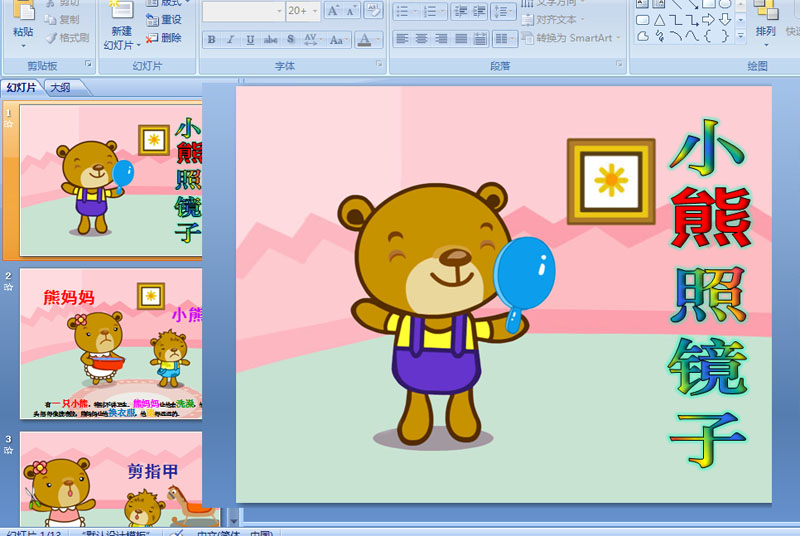Click the Copy (复制) command
The height and width of the screenshot is (536, 800).
pyautogui.click(x=62, y=19)
